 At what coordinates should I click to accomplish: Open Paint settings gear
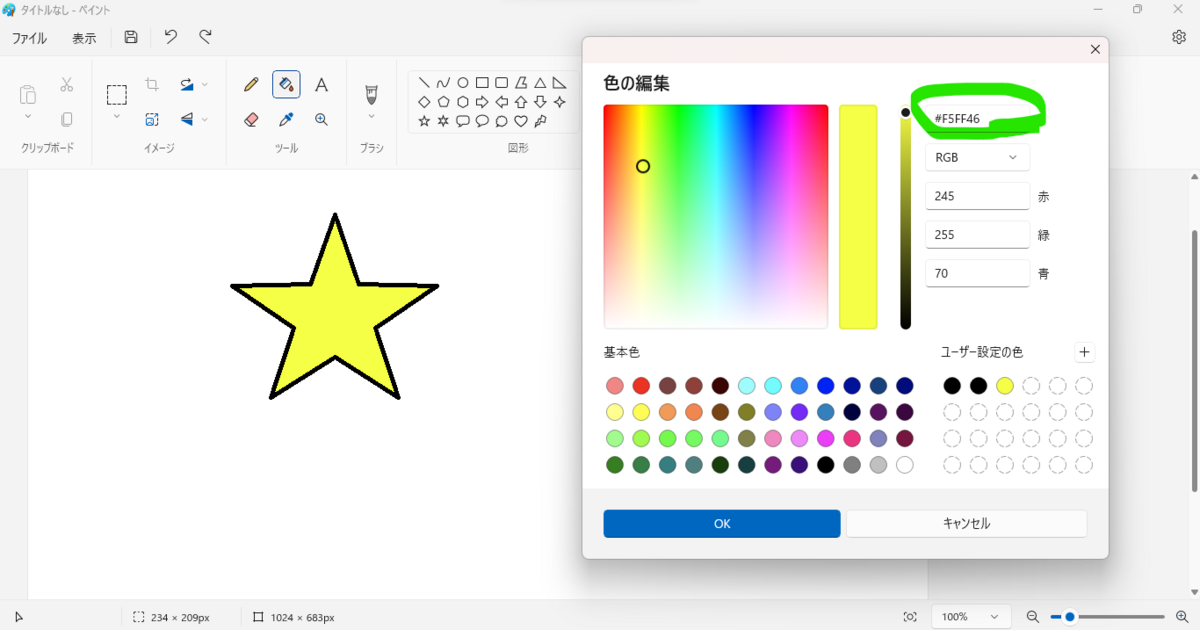(x=1179, y=37)
